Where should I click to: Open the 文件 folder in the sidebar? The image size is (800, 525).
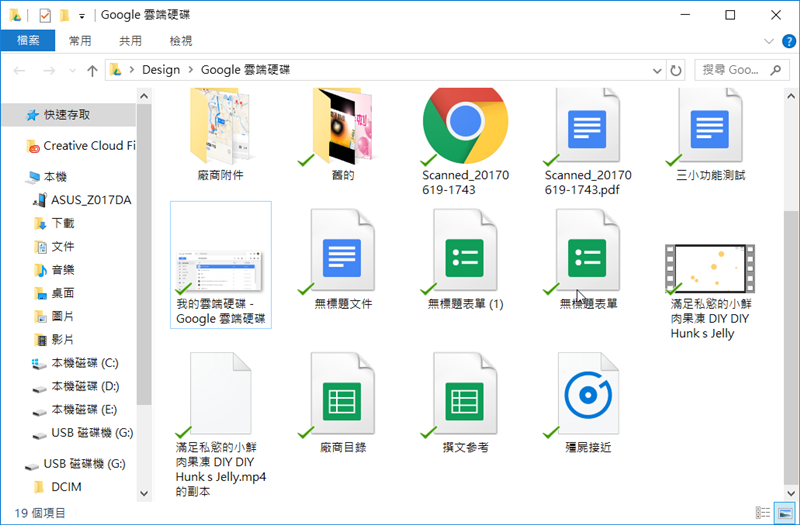pos(55,247)
